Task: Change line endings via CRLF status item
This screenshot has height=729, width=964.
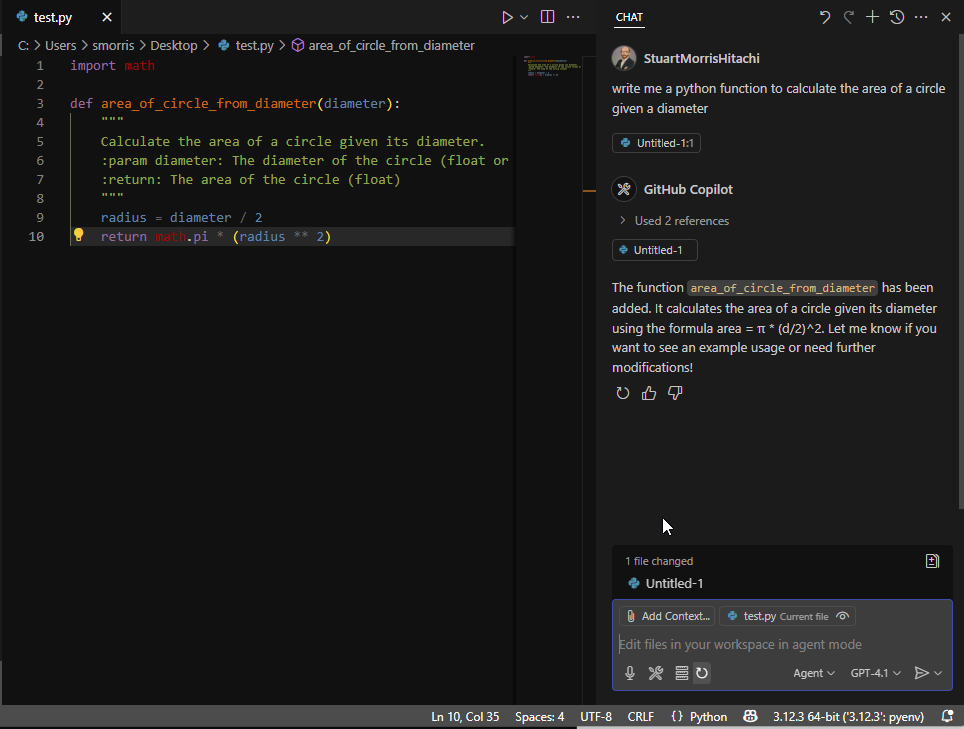Action: coord(641,717)
